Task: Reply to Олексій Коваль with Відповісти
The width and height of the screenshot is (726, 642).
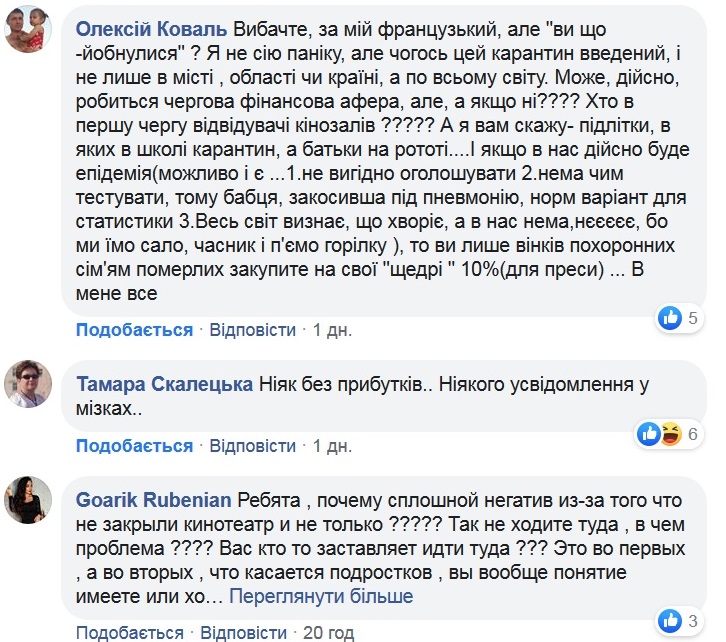Action: [x=253, y=330]
